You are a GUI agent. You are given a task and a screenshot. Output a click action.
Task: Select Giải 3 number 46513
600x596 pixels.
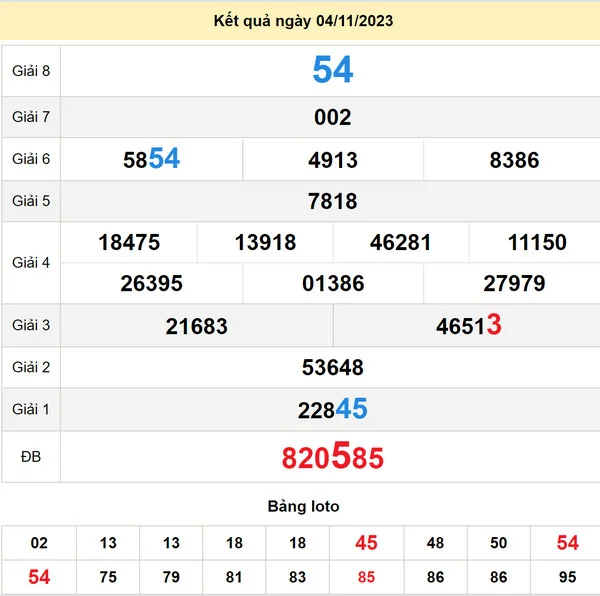[x=468, y=326]
